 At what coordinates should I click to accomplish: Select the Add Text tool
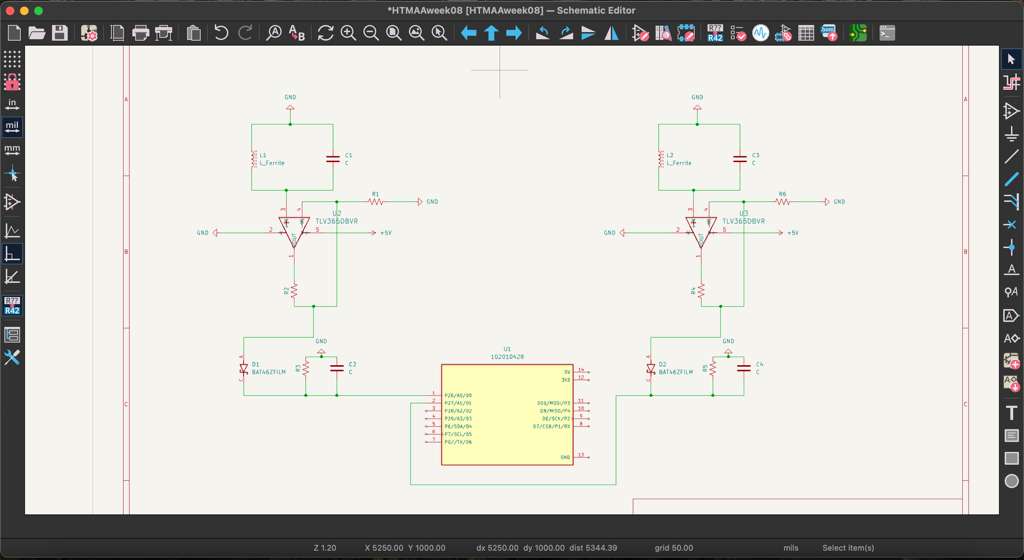point(1011,413)
